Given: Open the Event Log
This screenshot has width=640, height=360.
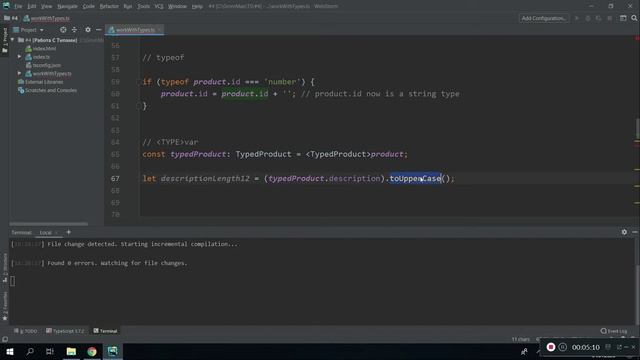Looking at the screenshot, I should (x=614, y=331).
